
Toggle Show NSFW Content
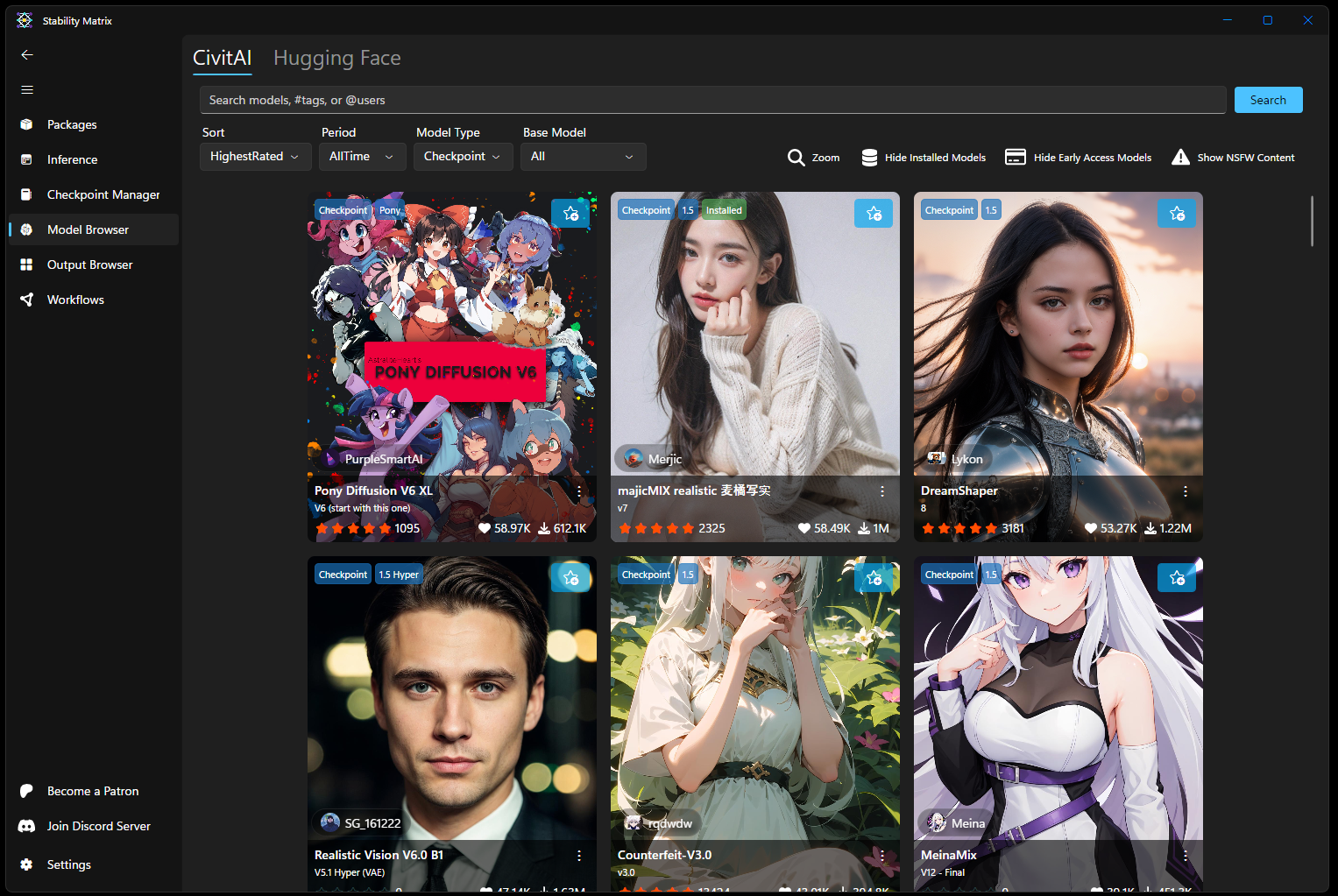(1233, 158)
